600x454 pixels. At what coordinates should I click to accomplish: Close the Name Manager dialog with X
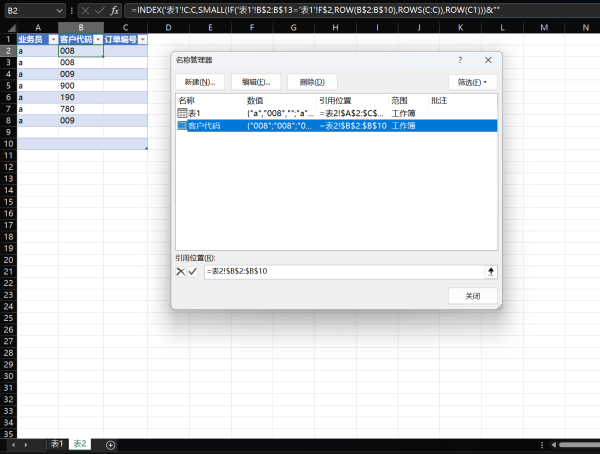tap(488, 60)
